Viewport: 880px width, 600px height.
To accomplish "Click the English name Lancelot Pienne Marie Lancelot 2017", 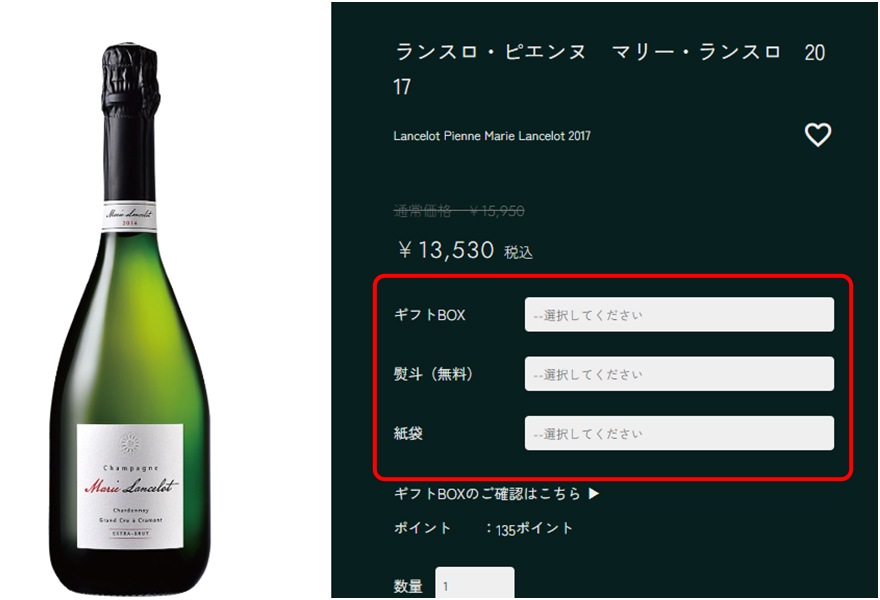I will 492,136.
